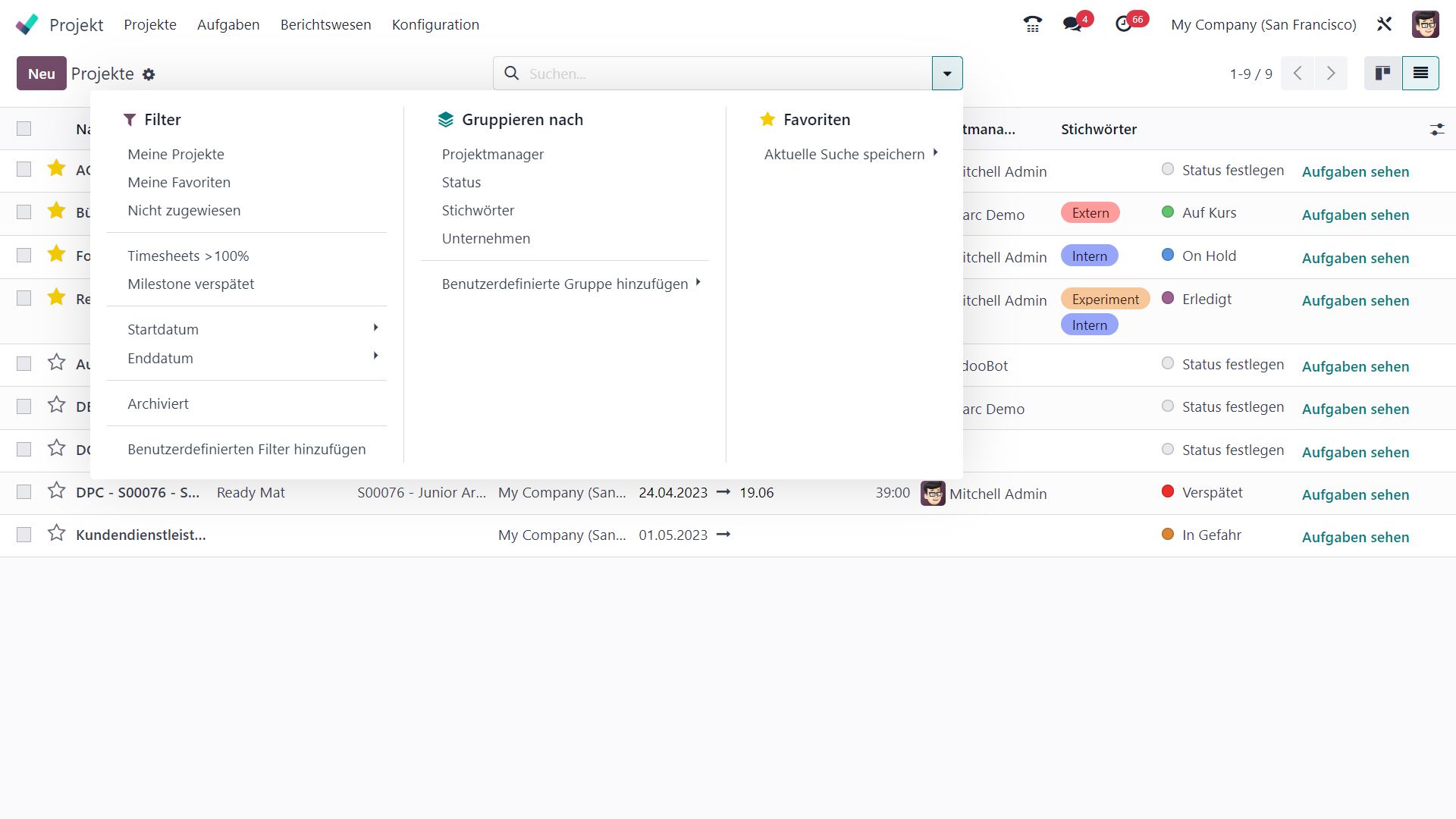Open the VoIP phone icon
The width and height of the screenshot is (1456, 819).
[x=1032, y=24]
